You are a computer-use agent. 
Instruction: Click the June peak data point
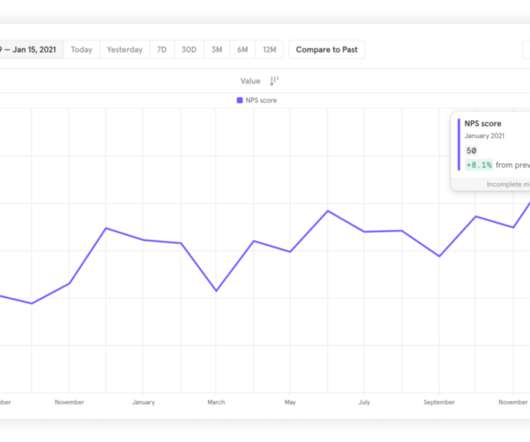tap(328, 211)
